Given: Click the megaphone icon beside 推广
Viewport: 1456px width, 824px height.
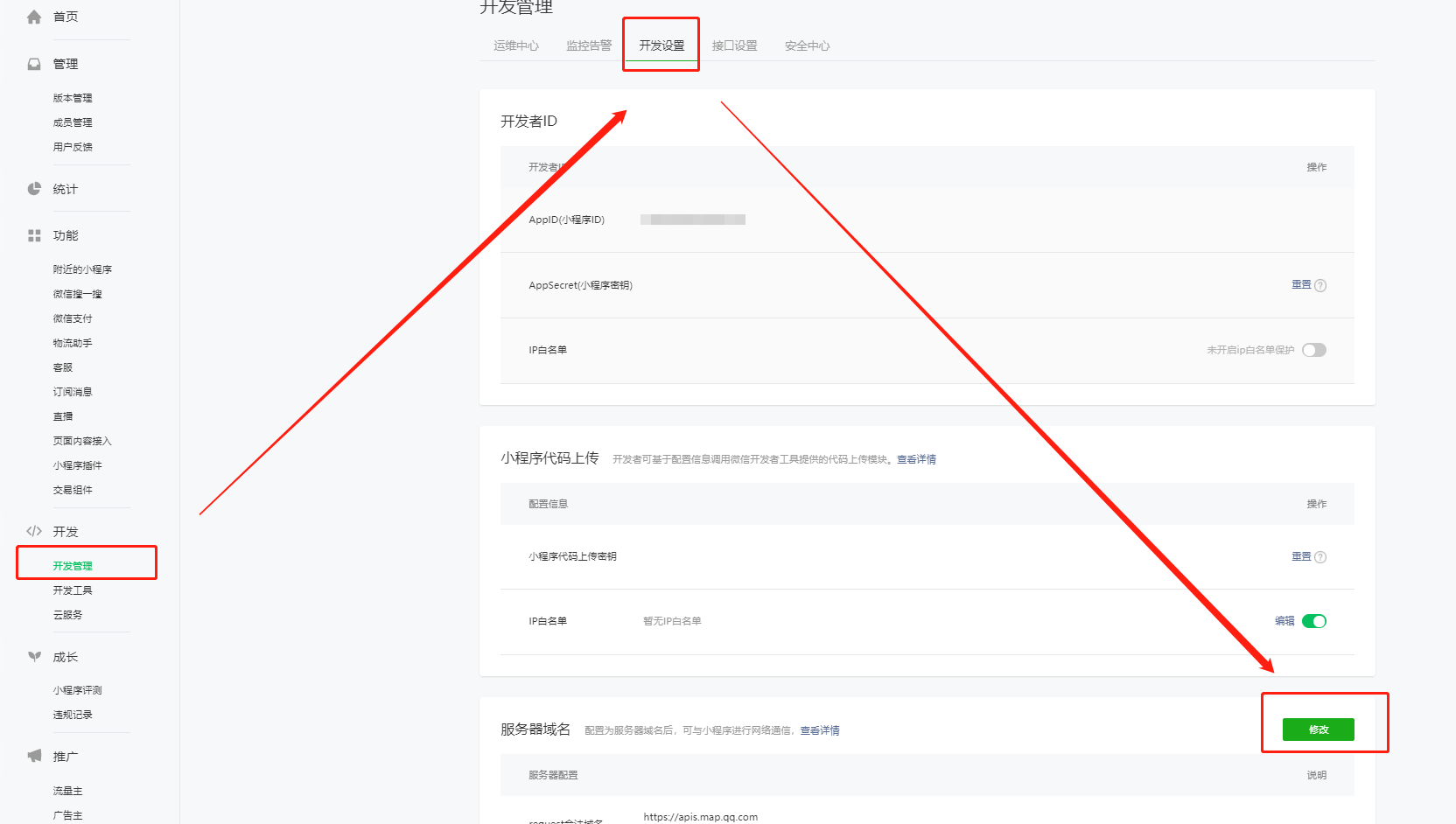Looking at the screenshot, I should point(34,756).
